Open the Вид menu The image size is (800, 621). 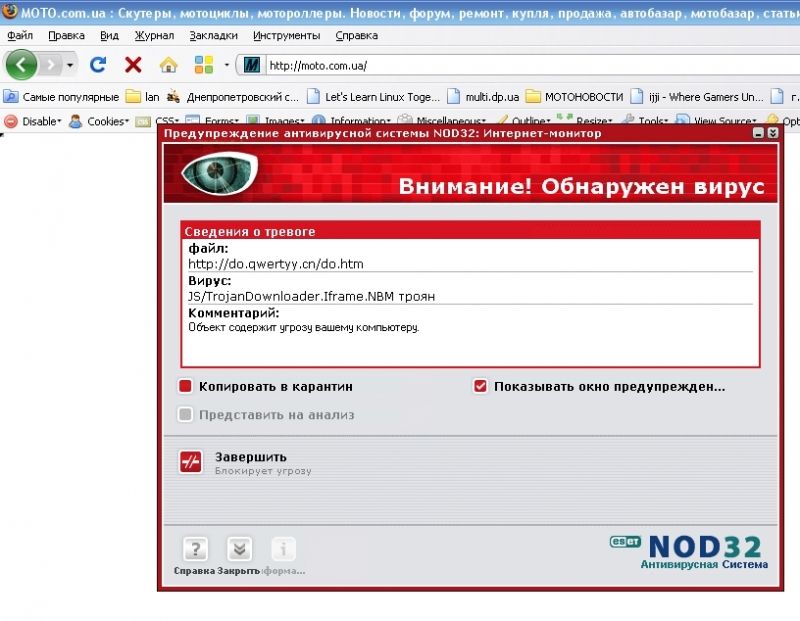(109, 35)
